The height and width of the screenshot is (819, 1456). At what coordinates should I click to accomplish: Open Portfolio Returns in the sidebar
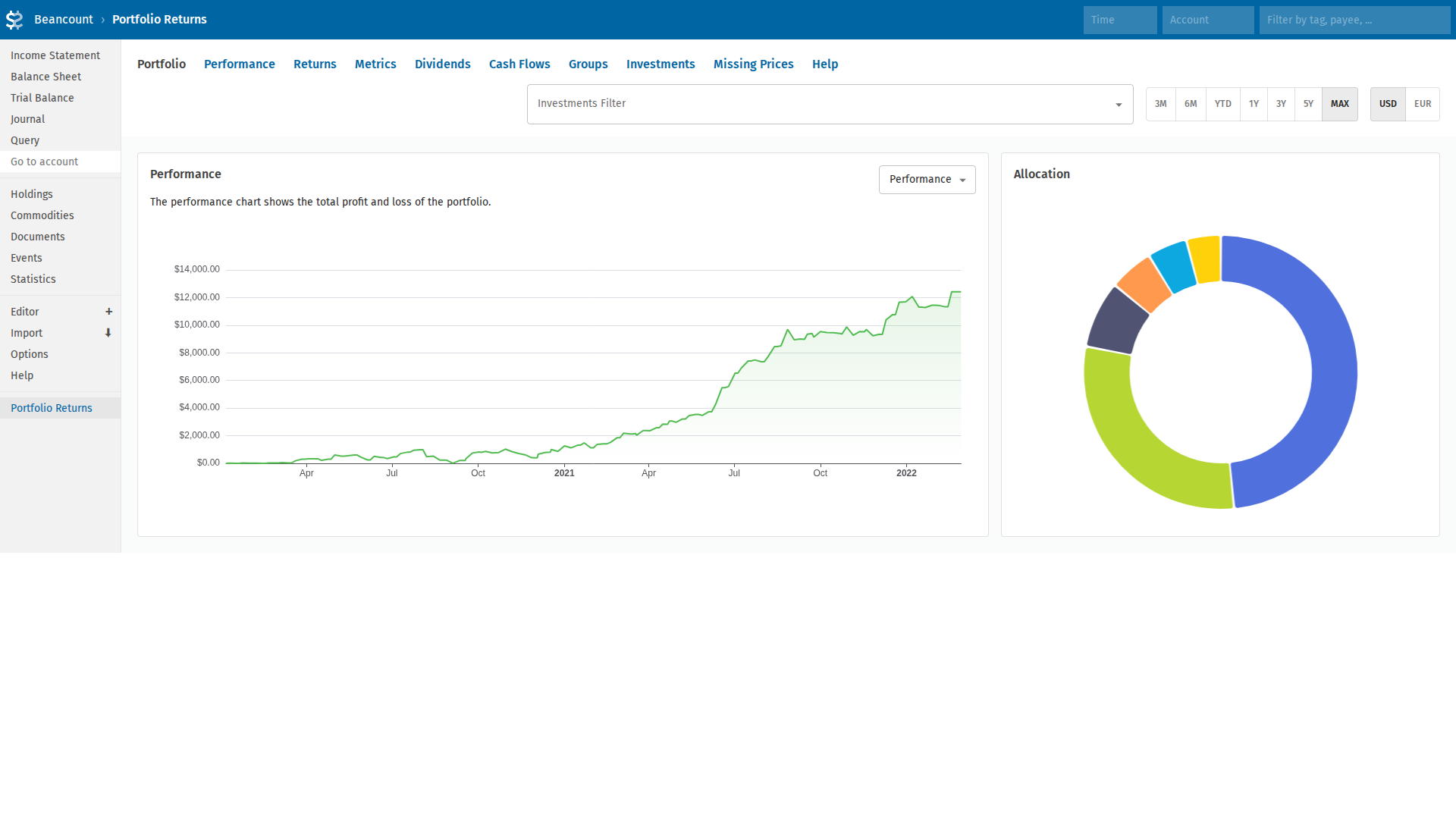point(51,408)
